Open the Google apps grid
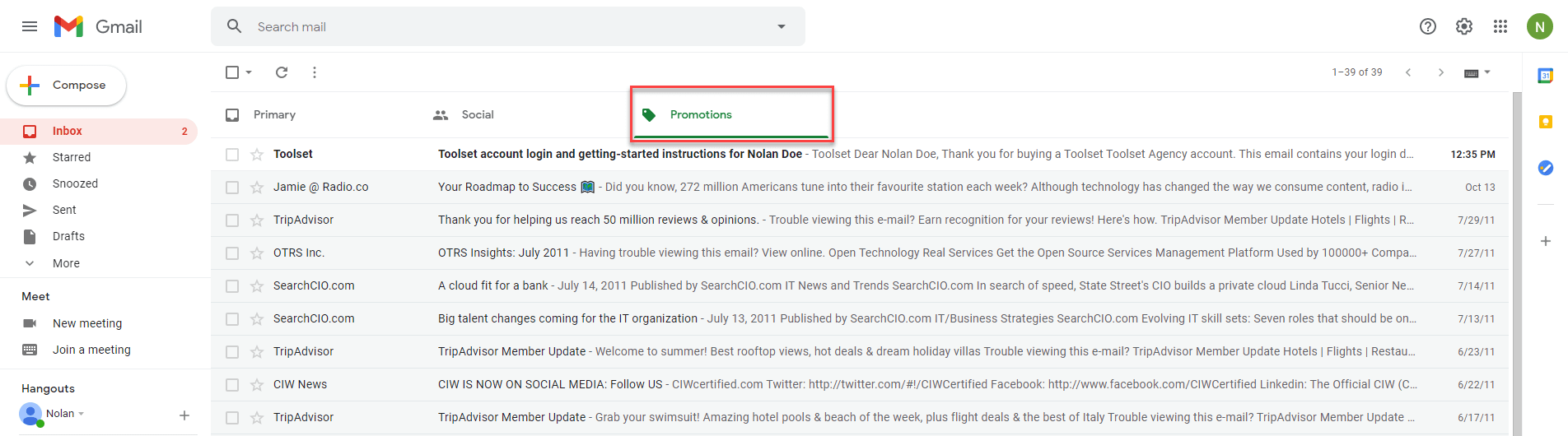This screenshot has height=436, width=1568. 1500,26
